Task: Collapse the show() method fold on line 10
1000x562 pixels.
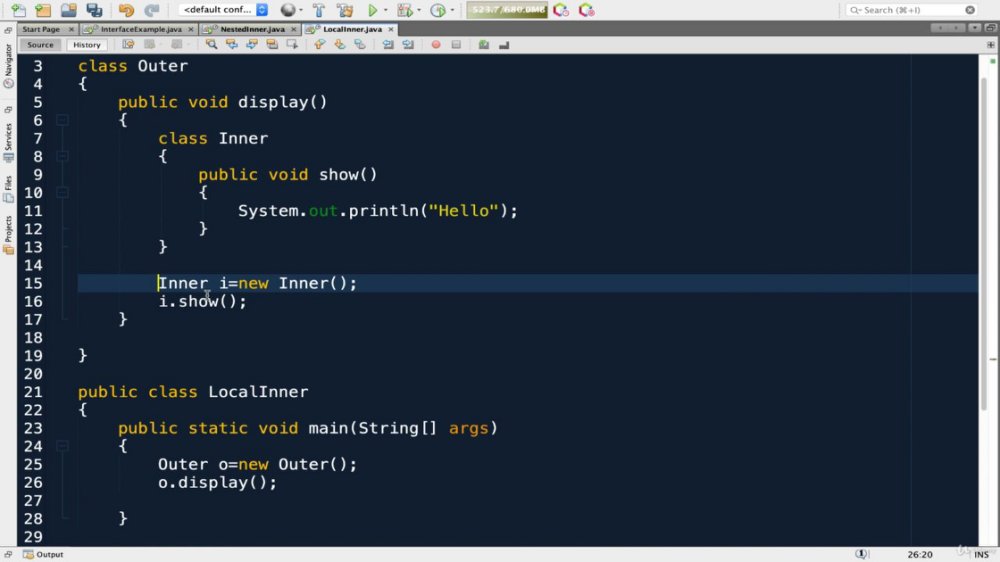Action: coord(62,193)
